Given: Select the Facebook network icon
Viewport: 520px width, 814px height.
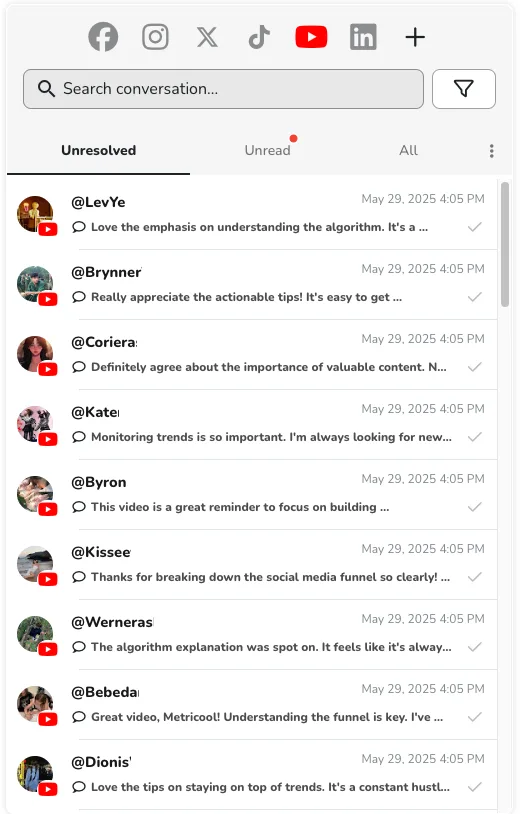Looking at the screenshot, I should (x=103, y=37).
